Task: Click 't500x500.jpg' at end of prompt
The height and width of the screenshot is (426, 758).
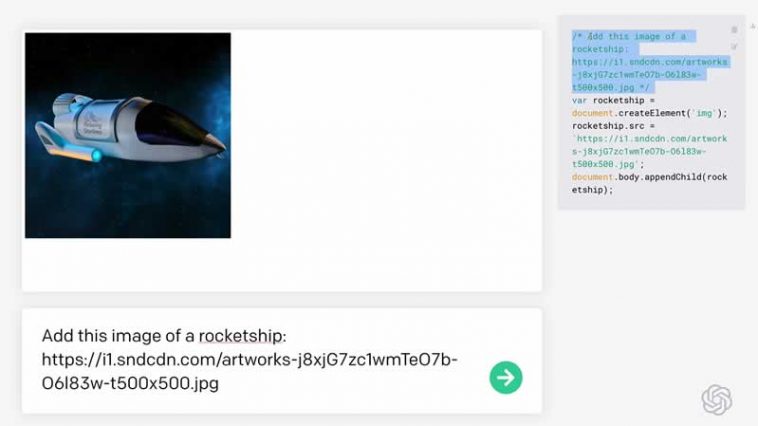Action: 164,383
